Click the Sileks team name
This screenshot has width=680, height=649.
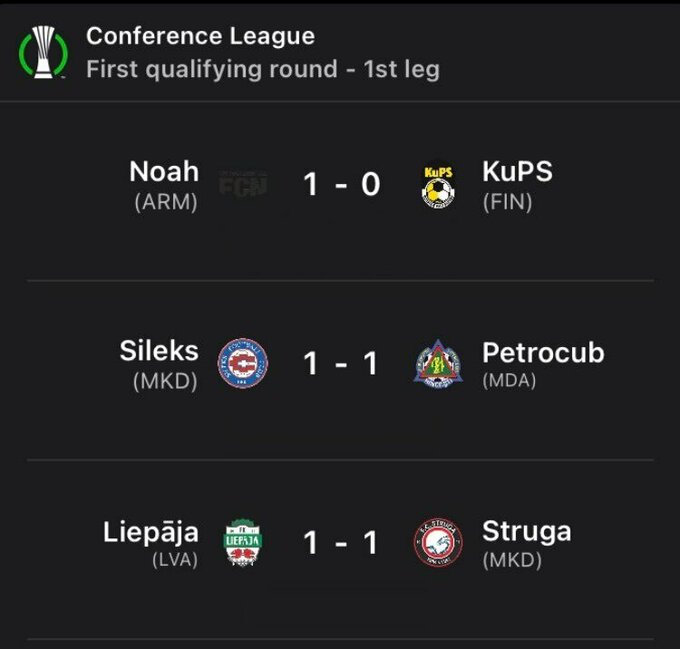pos(159,352)
